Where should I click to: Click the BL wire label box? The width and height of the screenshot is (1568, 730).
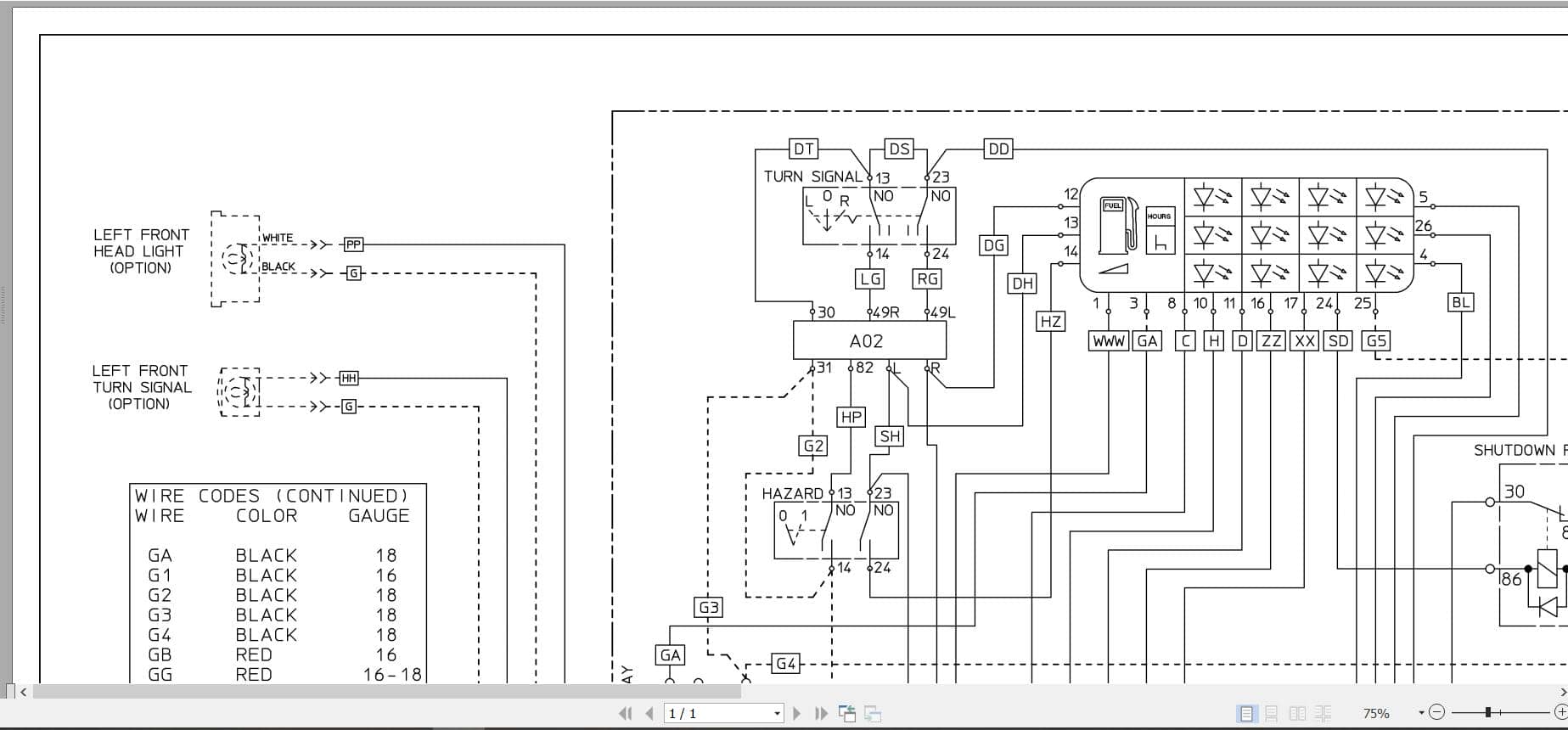(x=1461, y=302)
